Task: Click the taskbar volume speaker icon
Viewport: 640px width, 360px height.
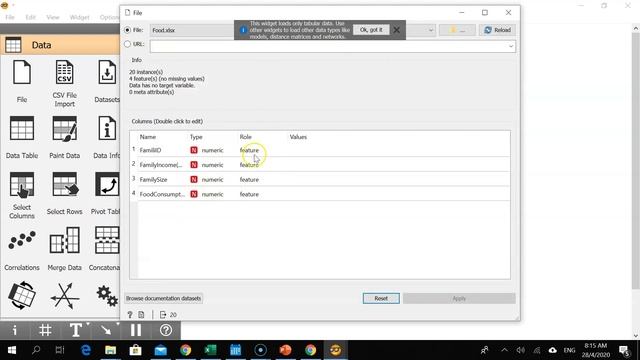Action: [520, 350]
